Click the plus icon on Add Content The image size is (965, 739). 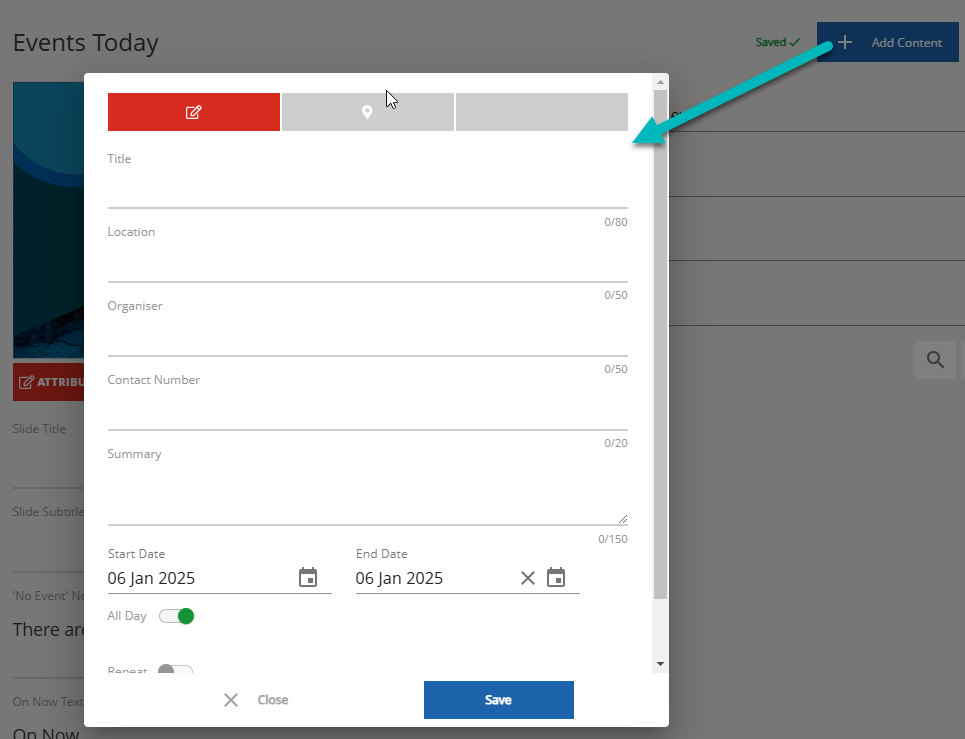click(845, 43)
